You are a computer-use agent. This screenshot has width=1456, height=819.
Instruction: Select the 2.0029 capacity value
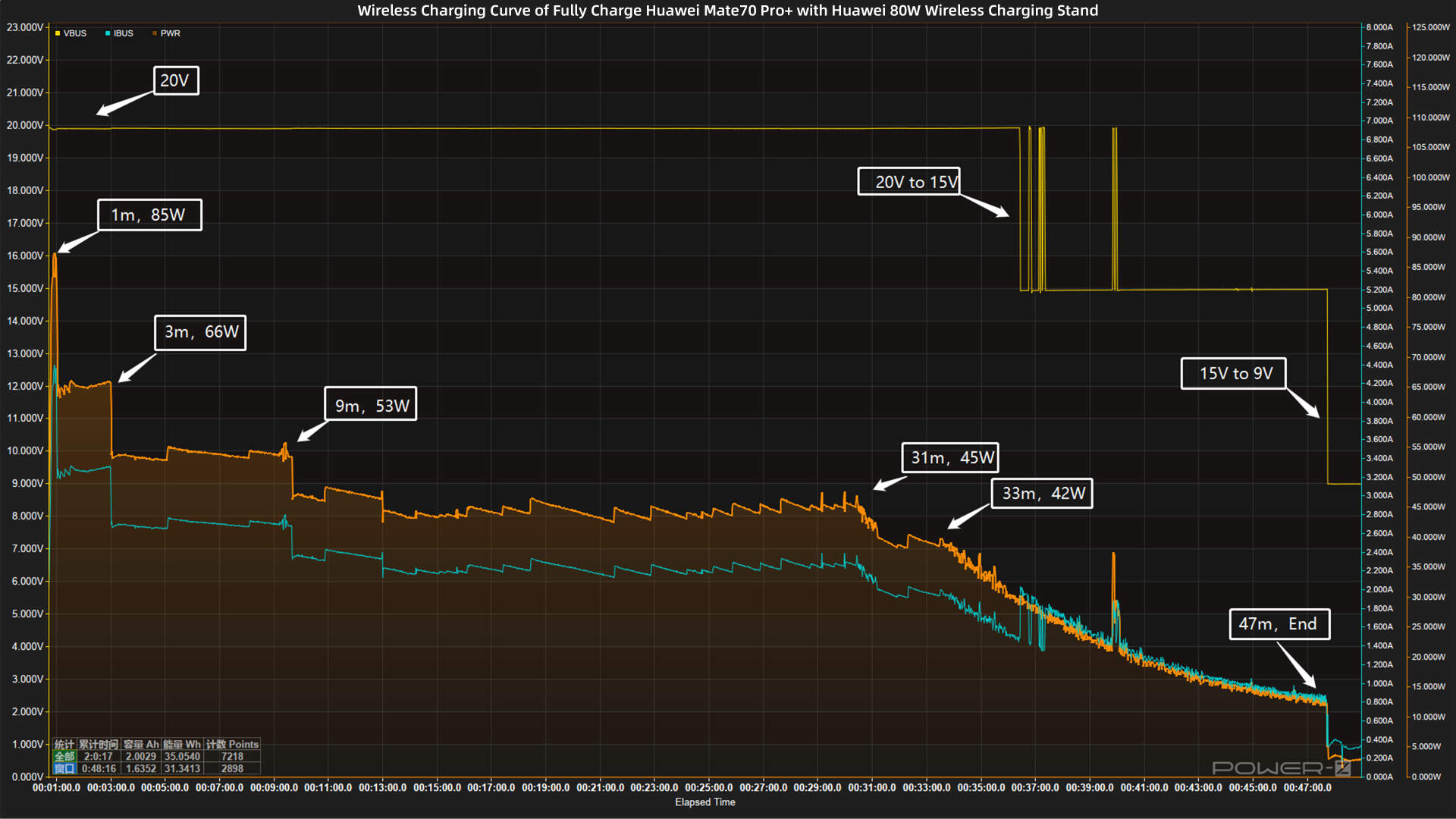click(x=141, y=757)
